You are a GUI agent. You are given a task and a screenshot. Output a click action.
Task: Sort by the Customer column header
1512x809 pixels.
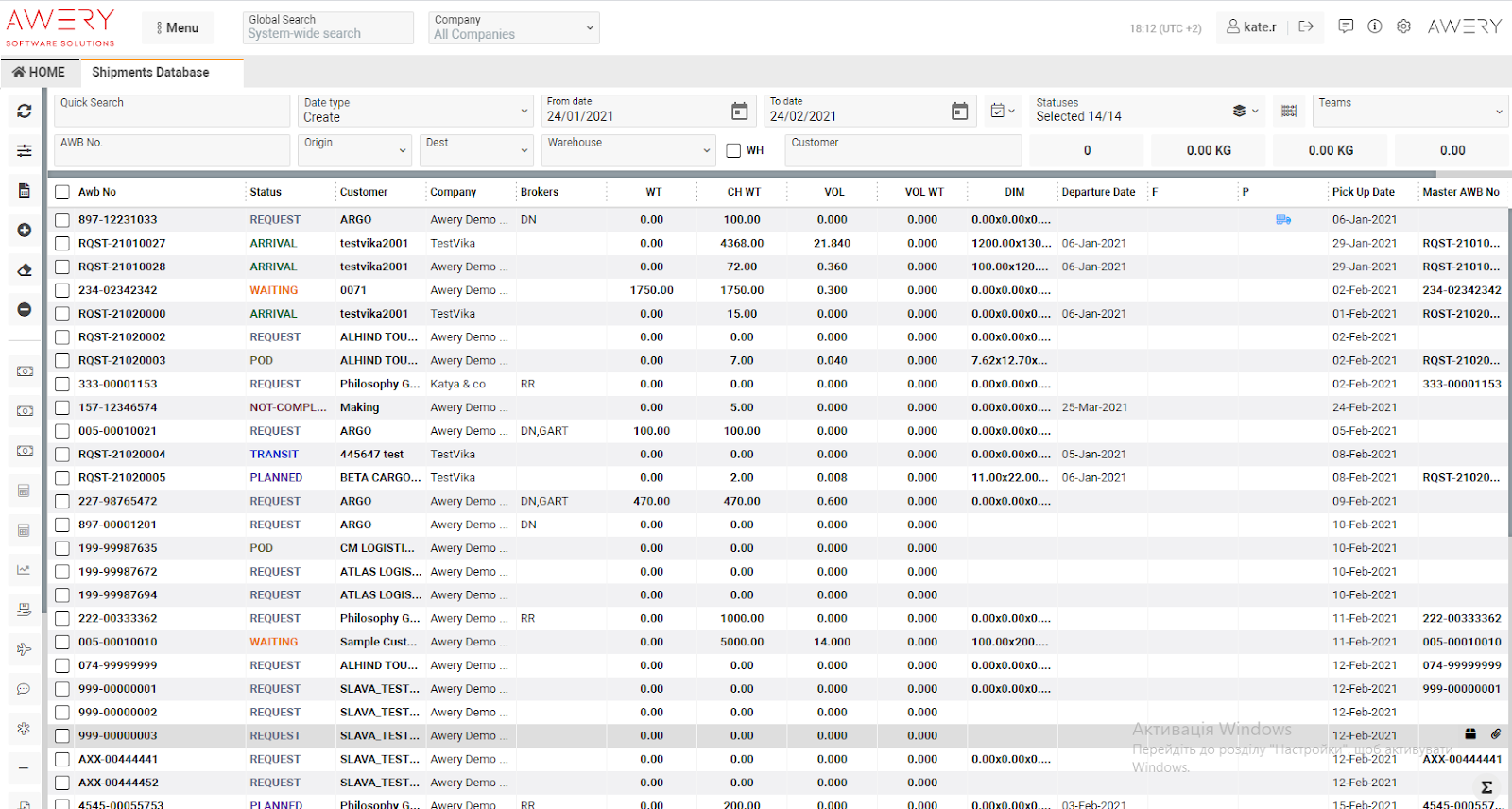364,192
